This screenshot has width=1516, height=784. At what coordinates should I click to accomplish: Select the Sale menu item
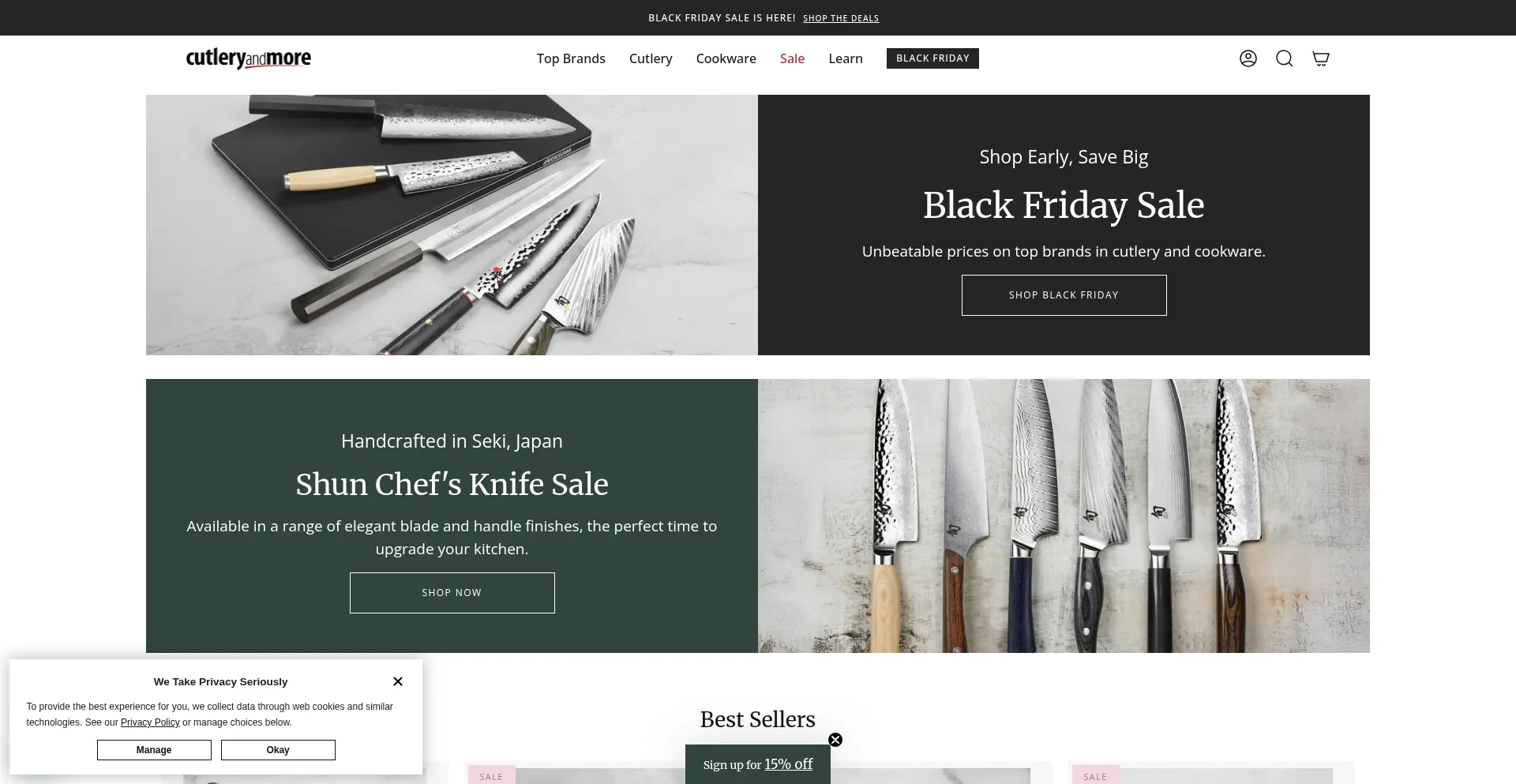point(792,58)
